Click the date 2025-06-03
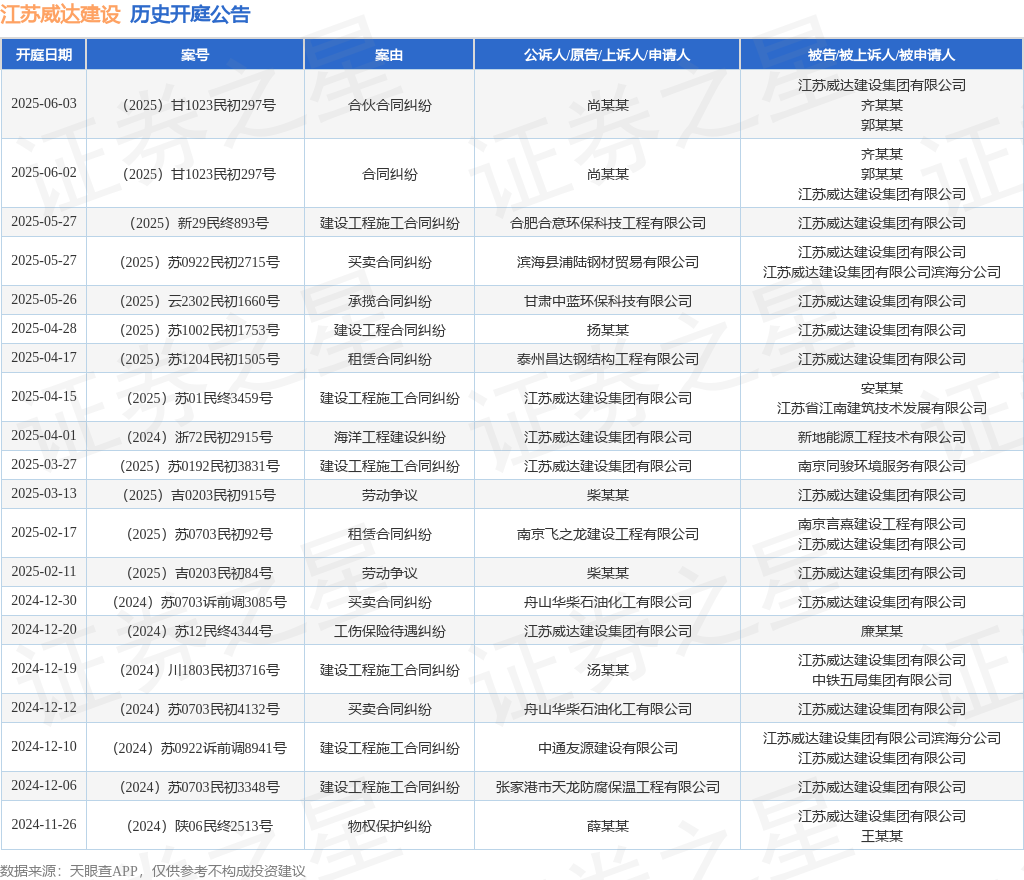Viewport: 1024px width, 880px height. coord(44,104)
